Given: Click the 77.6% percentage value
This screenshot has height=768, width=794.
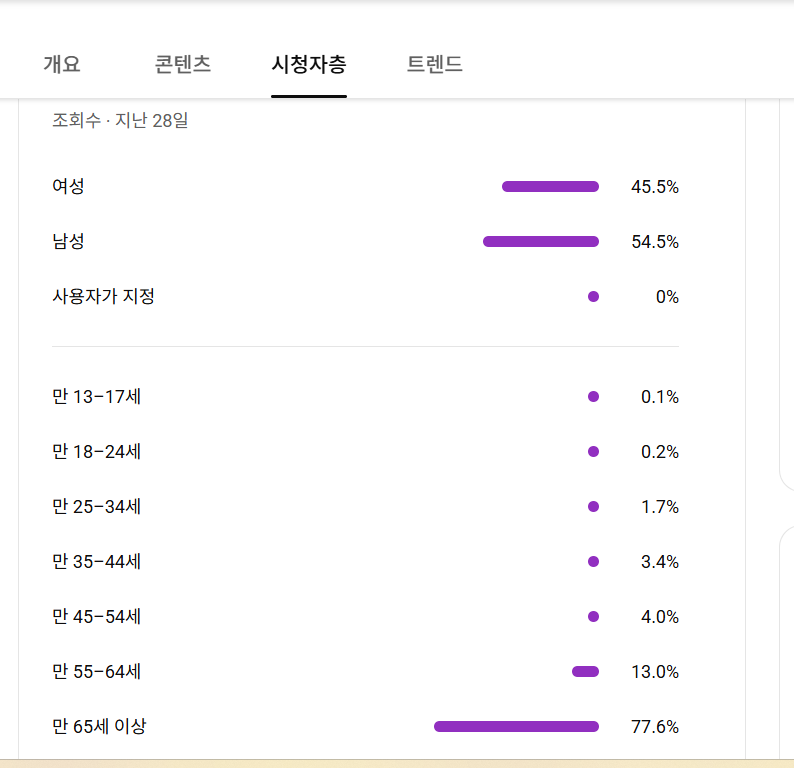Looking at the screenshot, I should [655, 727].
